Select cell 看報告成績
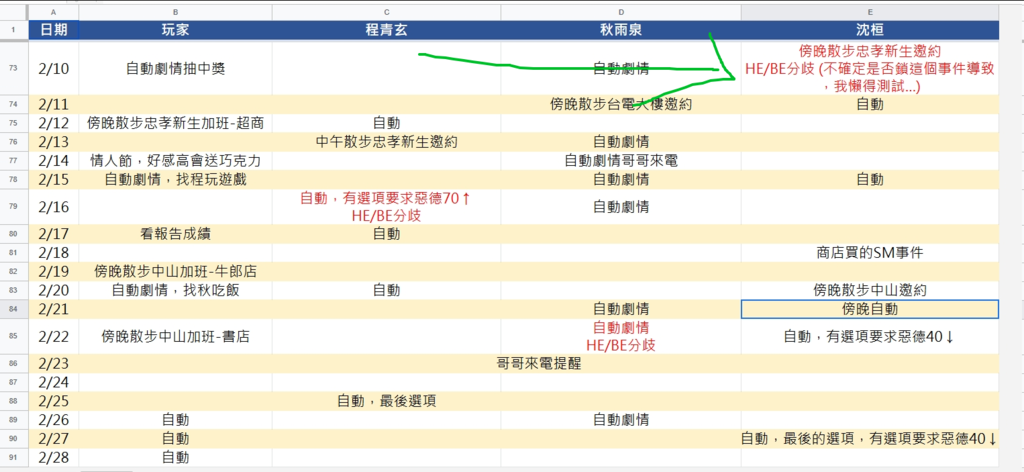 176,234
